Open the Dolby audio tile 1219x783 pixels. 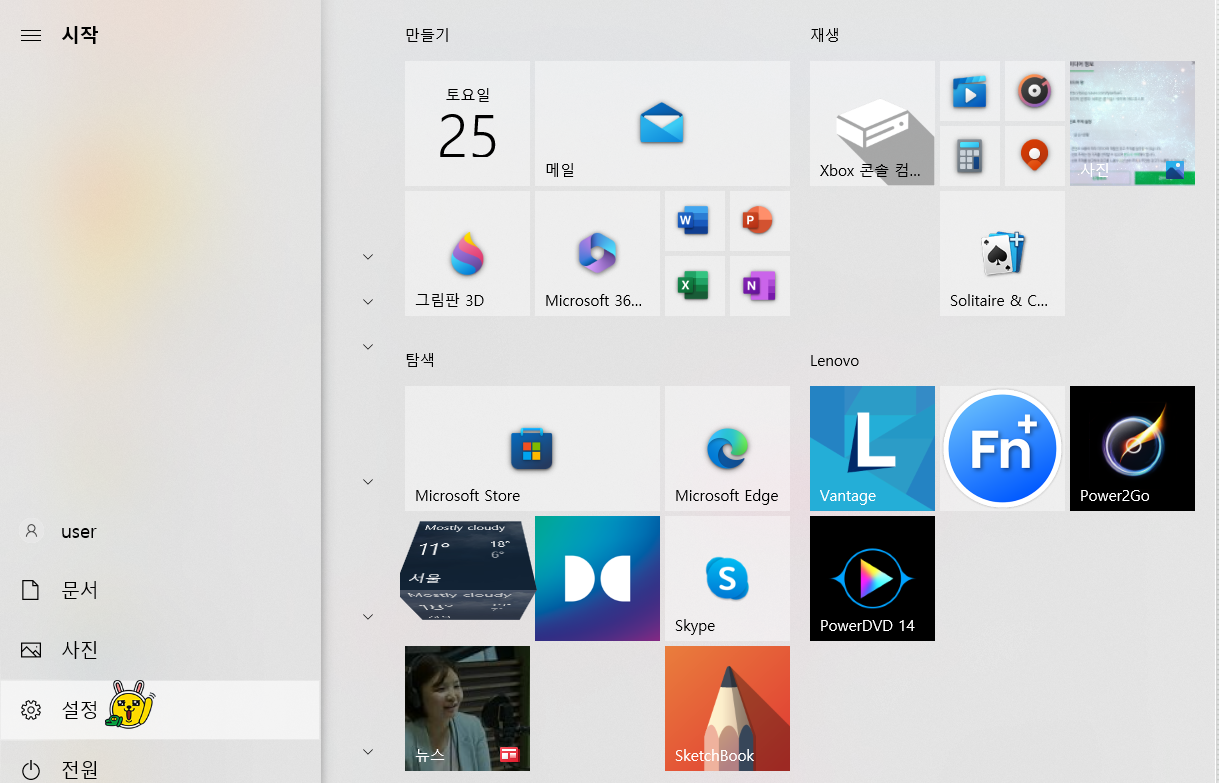[597, 578]
